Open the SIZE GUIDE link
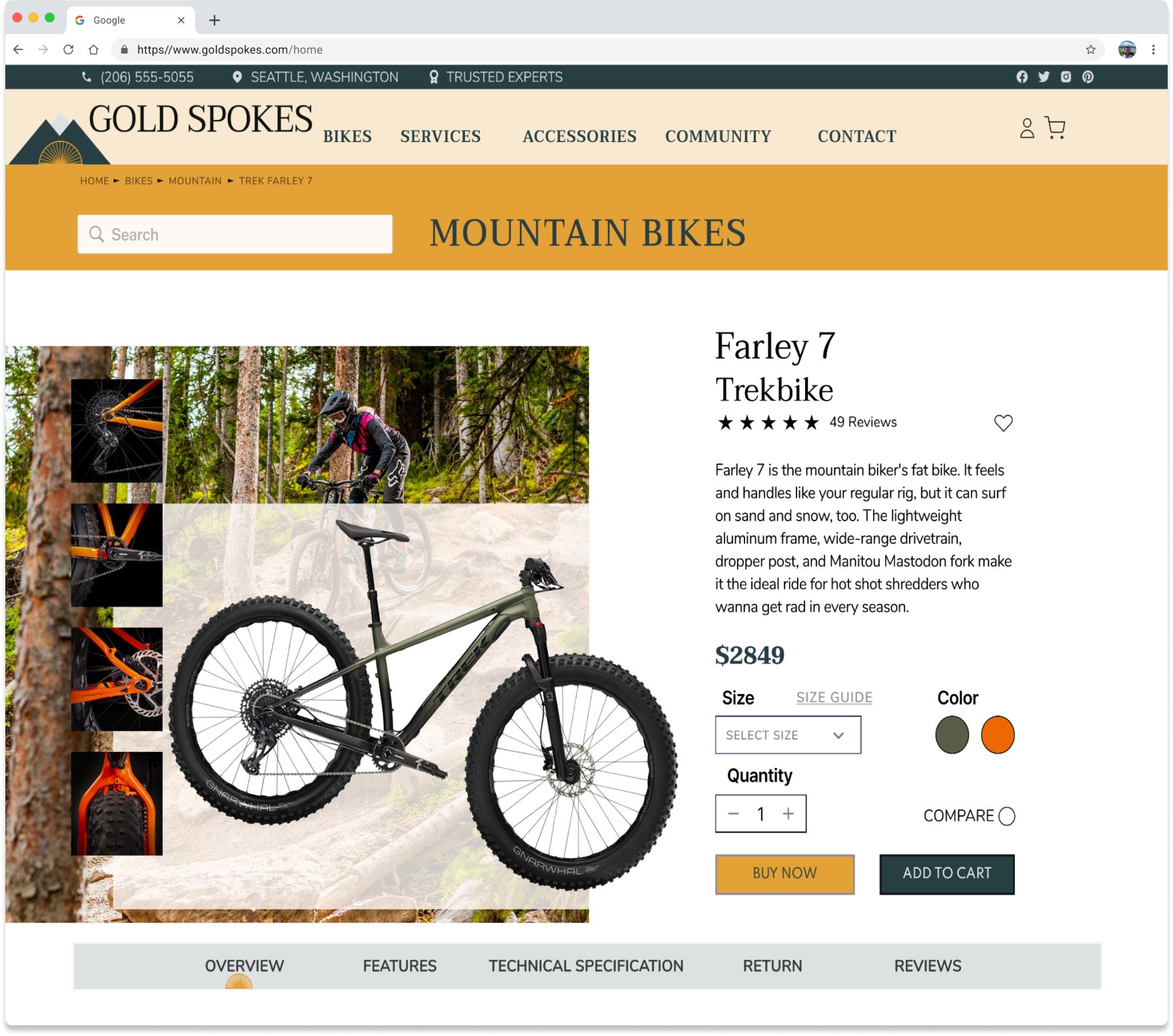Screen dimensions: 1173x1036 click(x=834, y=697)
